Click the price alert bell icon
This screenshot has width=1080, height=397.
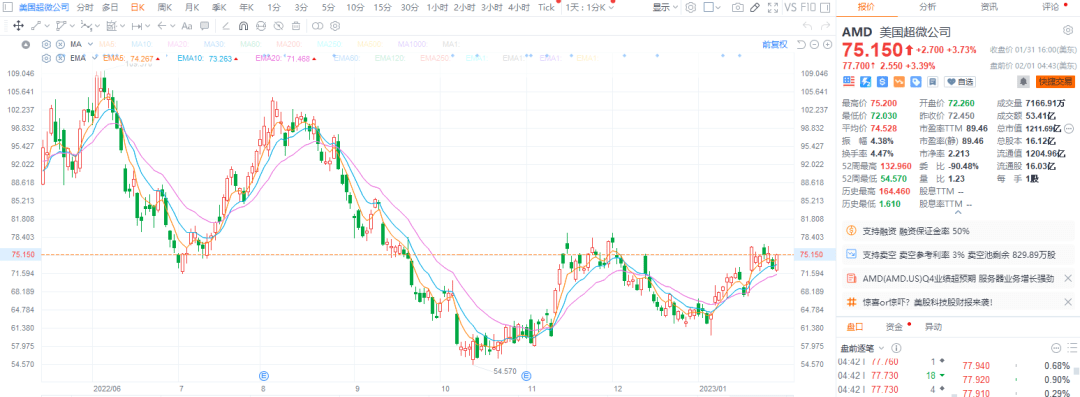click(1024, 81)
